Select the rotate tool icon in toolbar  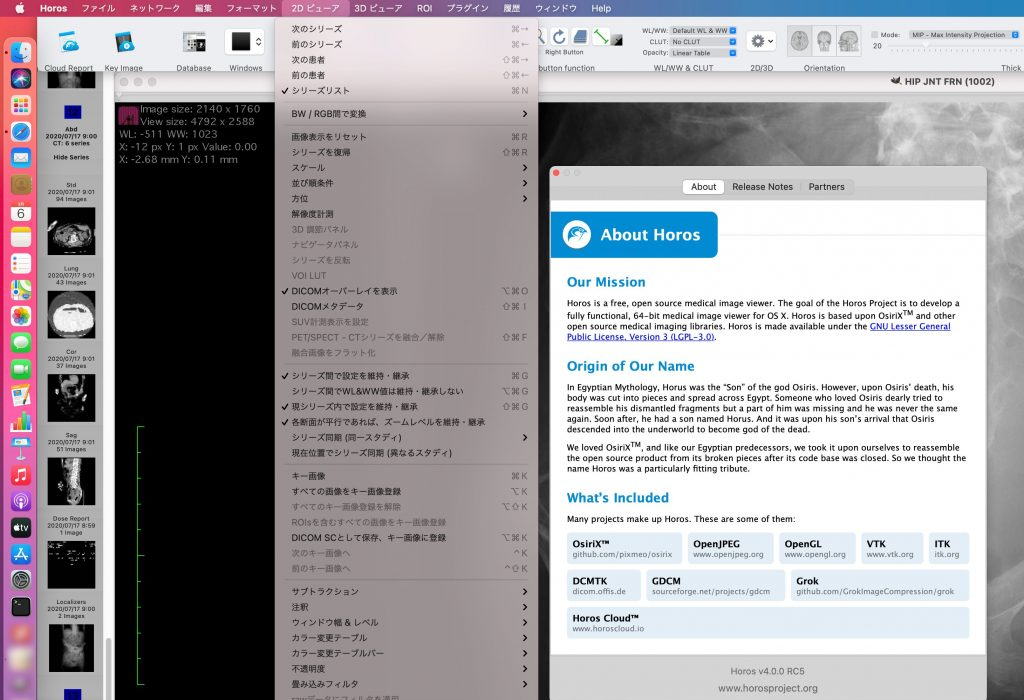pyautogui.click(x=559, y=37)
